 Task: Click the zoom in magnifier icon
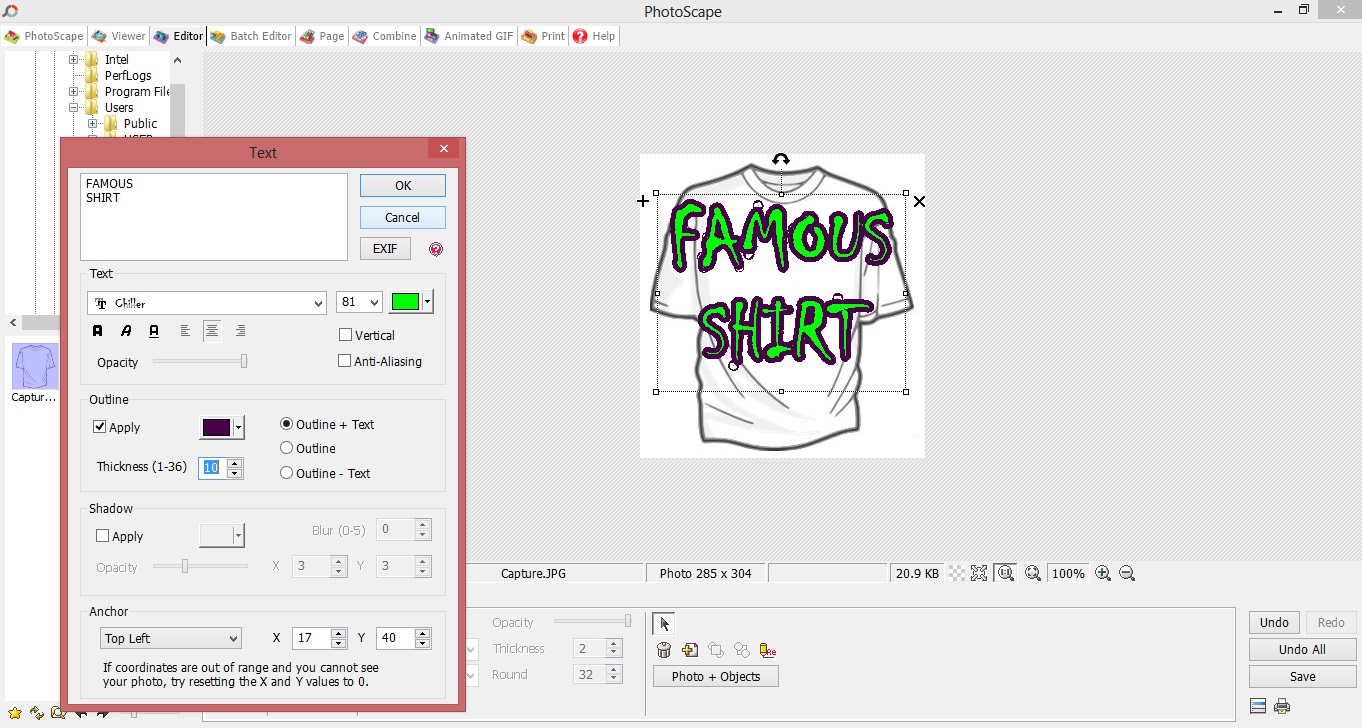pos(1103,573)
